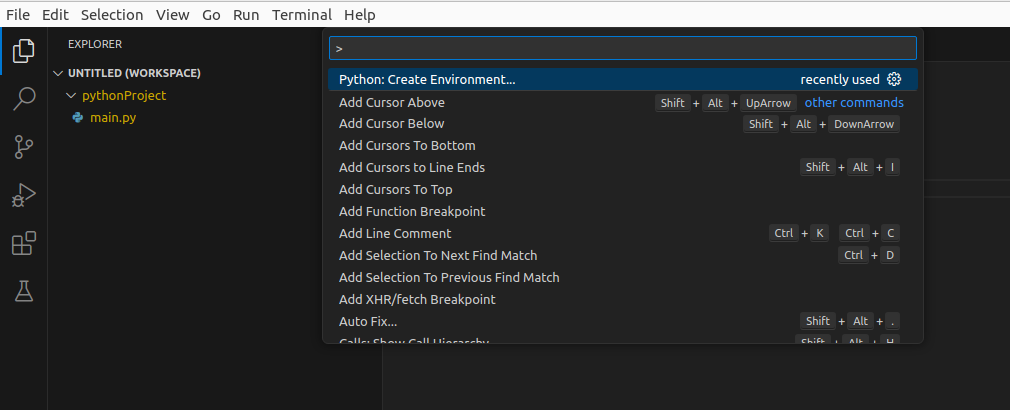Collapse the pythonProject folder
Screen dimensions: 1010x410
click(x=70, y=96)
